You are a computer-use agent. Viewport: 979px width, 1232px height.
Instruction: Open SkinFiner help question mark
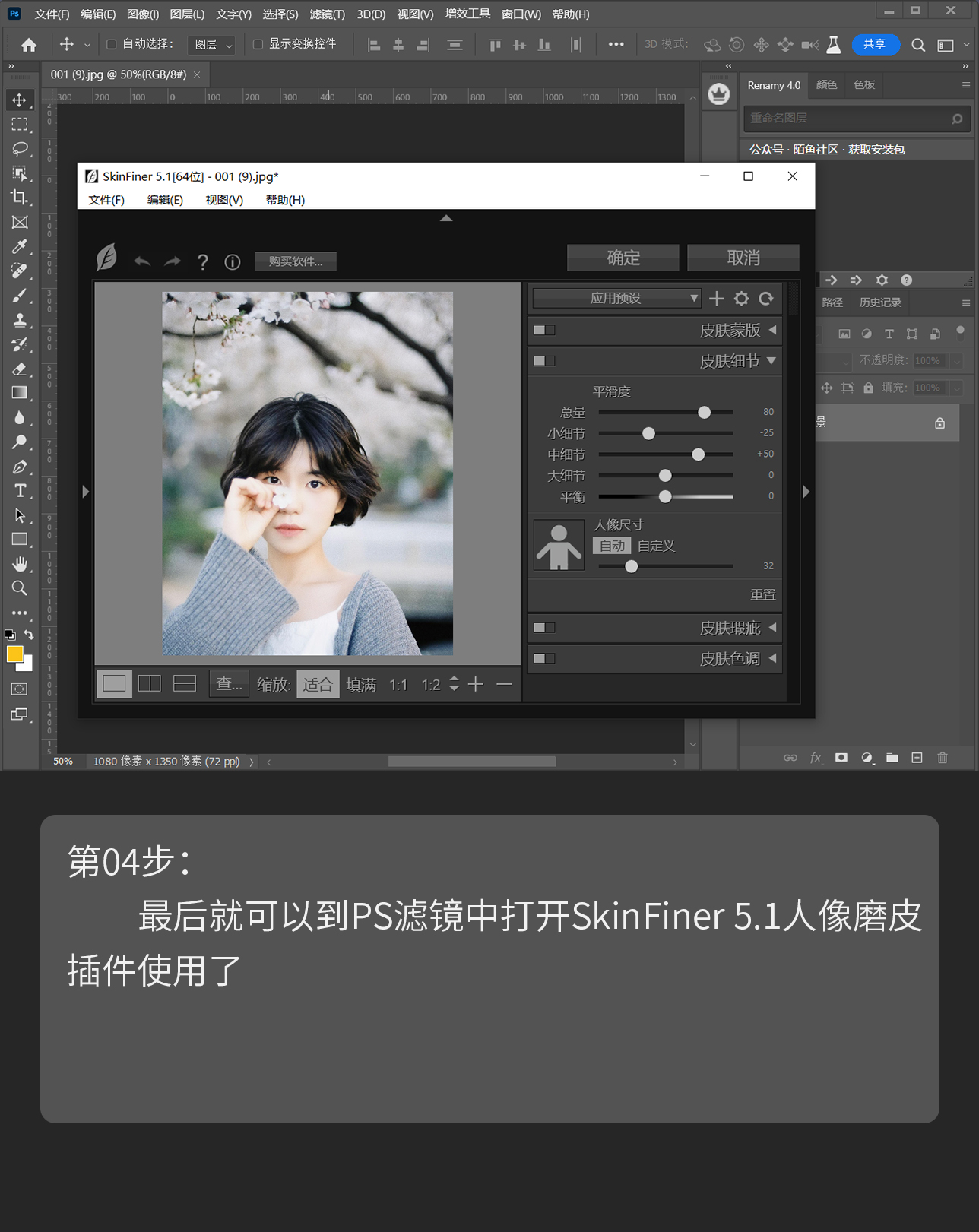[x=202, y=262]
